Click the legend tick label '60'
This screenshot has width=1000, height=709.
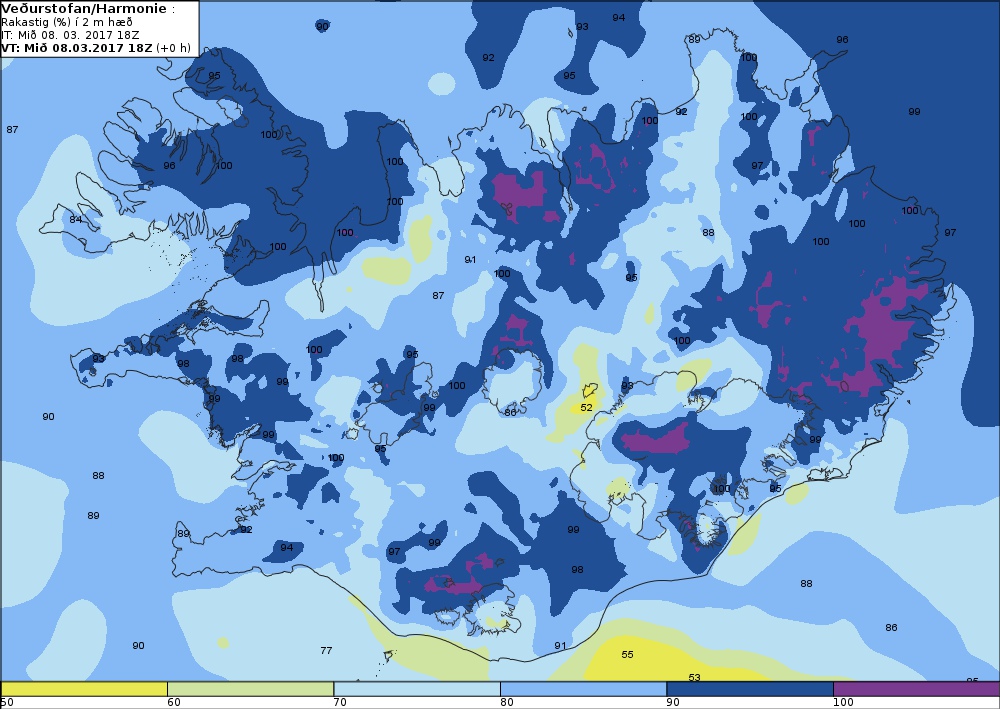[173, 703]
